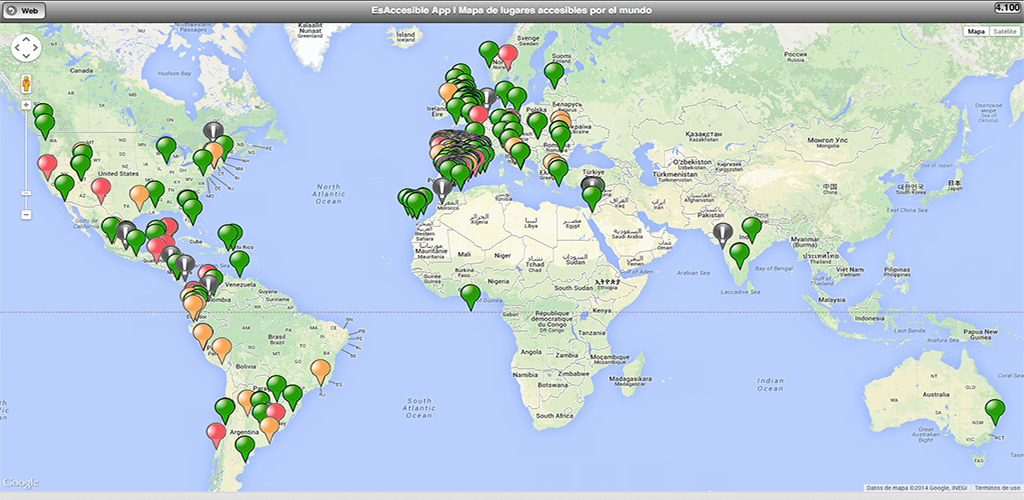Pan the map up with arrow control

tap(25, 39)
